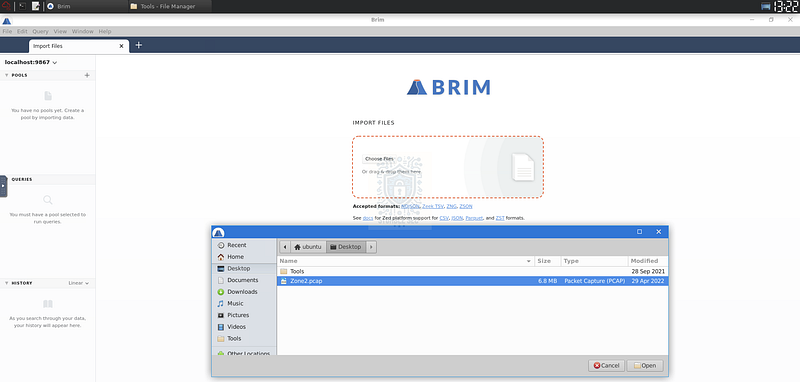Open the ZSON format link
The height and width of the screenshot is (382, 800).
click(x=466, y=207)
